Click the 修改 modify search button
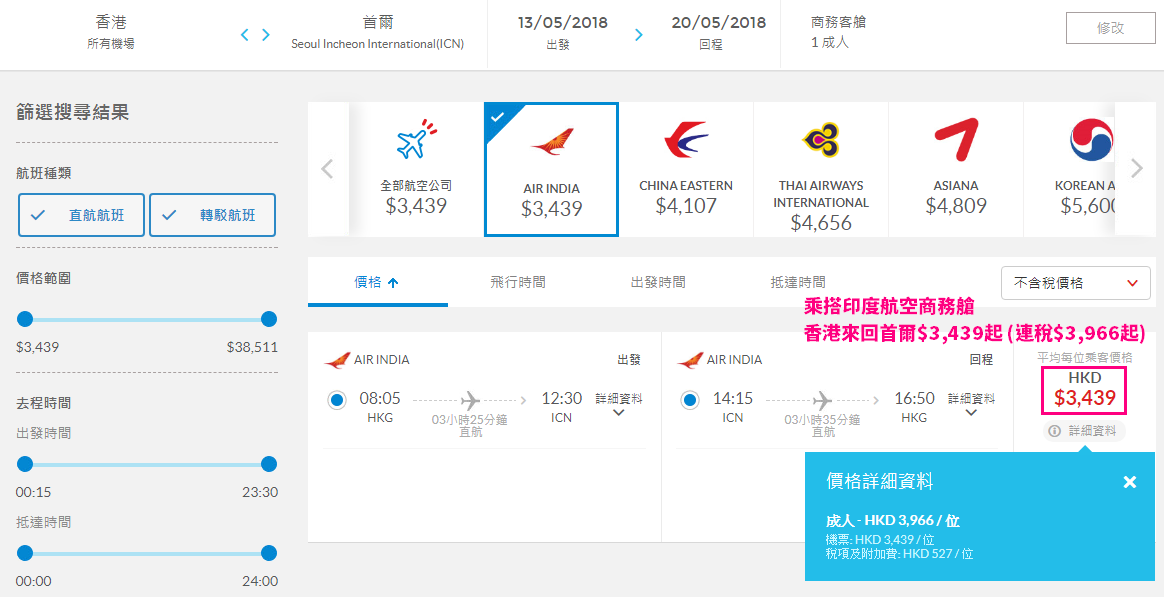 [x=1111, y=29]
